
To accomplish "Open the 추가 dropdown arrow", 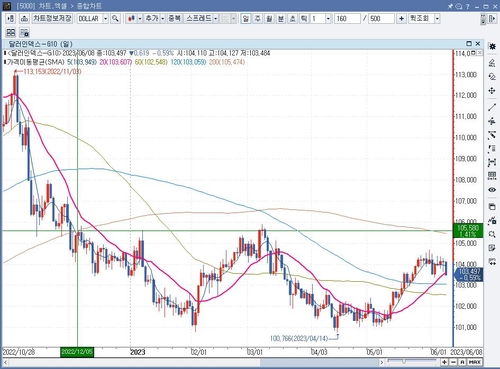I will [x=163, y=19].
